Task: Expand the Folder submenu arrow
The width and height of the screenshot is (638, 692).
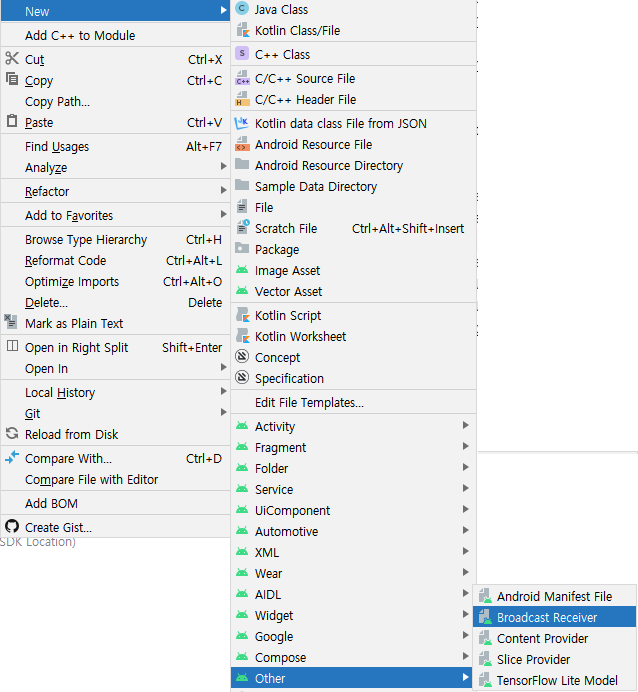Action: click(x=465, y=467)
